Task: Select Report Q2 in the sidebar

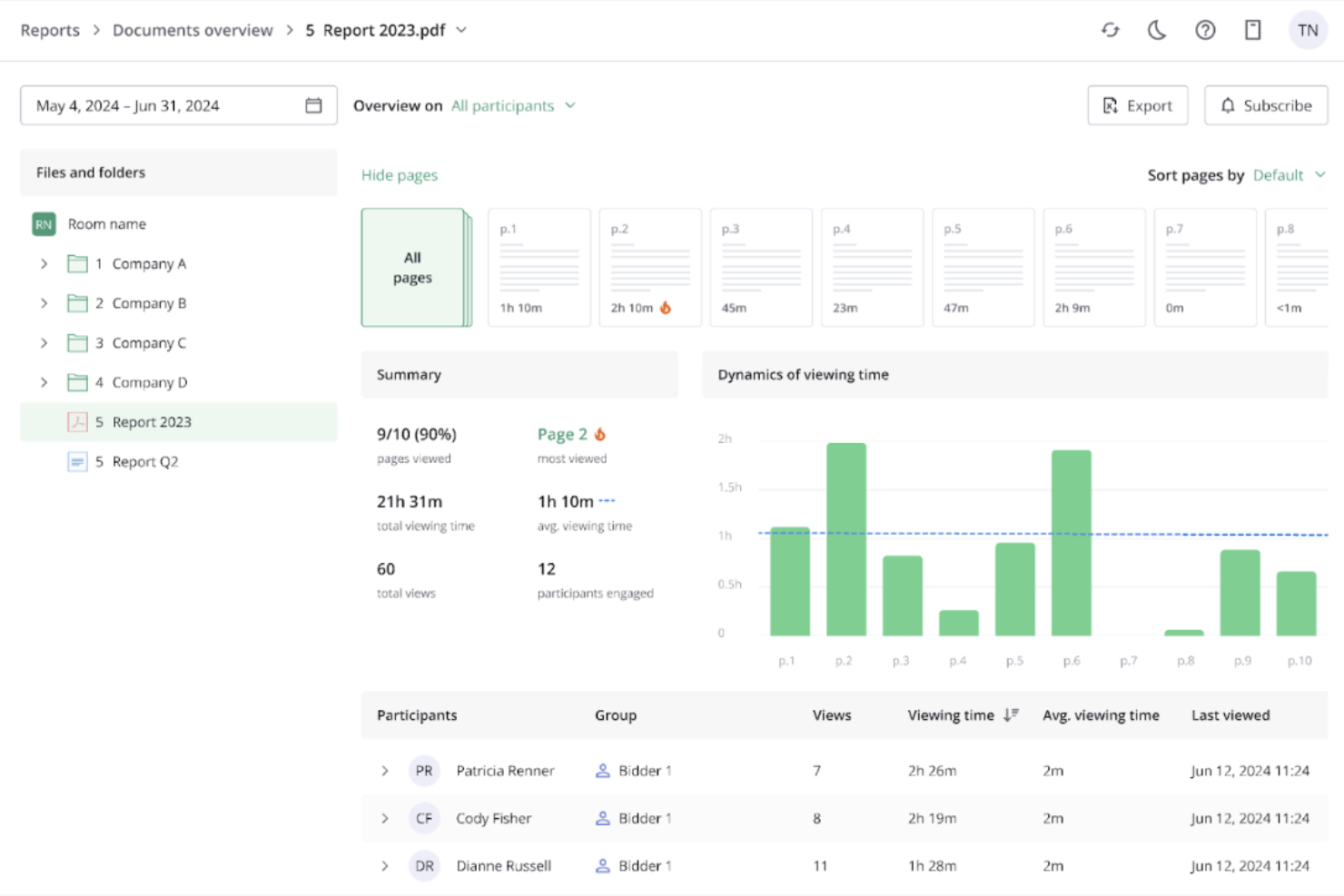Action: coord(143,461)
